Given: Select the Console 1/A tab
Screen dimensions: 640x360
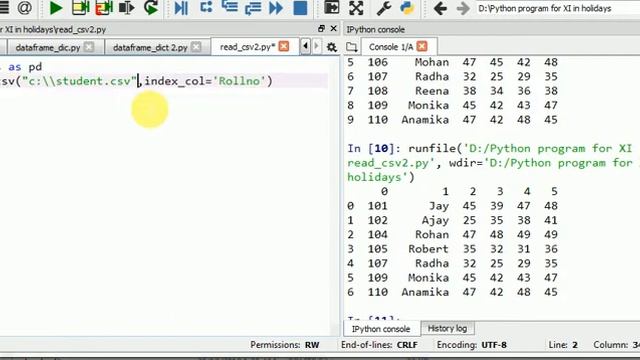Looking at the screenshot, I should point(391,47).
